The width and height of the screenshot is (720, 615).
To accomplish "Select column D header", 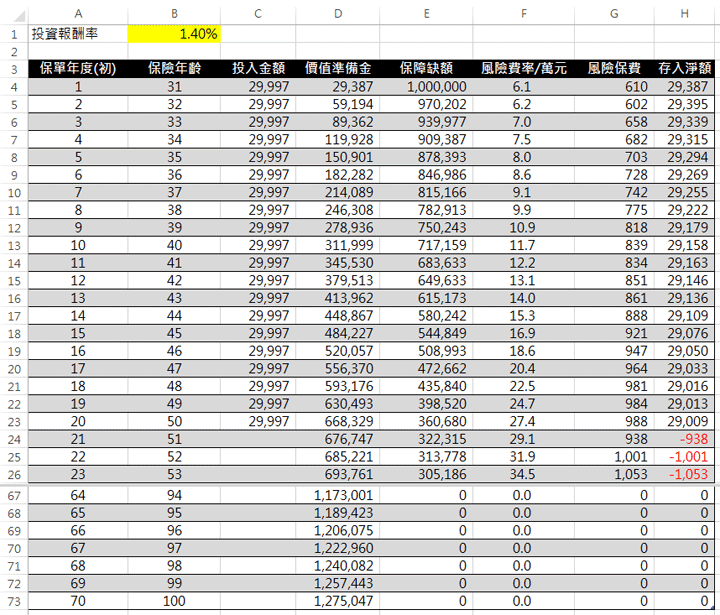I will (x=338, y=14).
